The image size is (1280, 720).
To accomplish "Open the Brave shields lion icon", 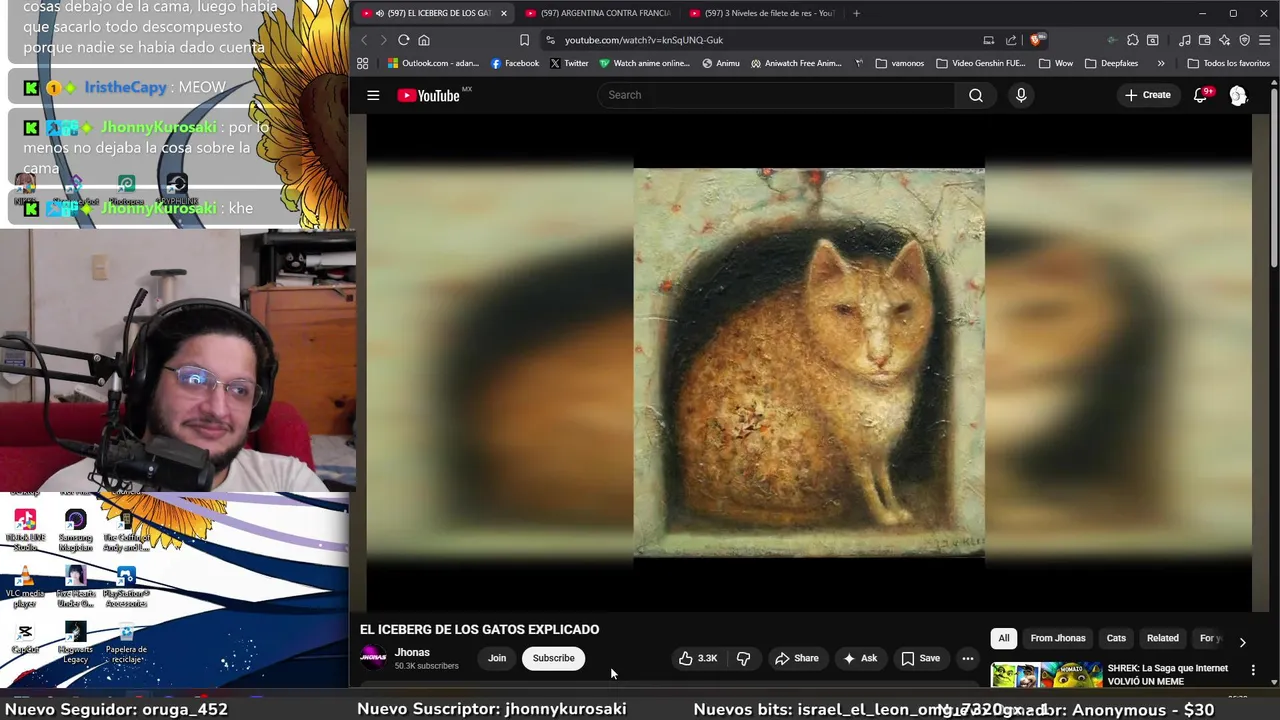I will point(1037,40).
